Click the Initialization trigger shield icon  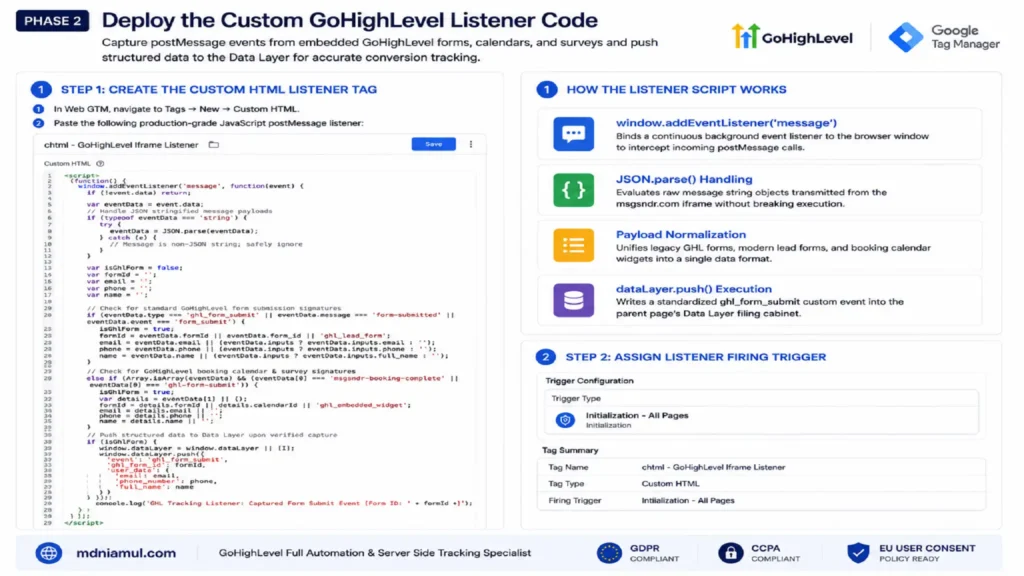(x=566, y=420)
